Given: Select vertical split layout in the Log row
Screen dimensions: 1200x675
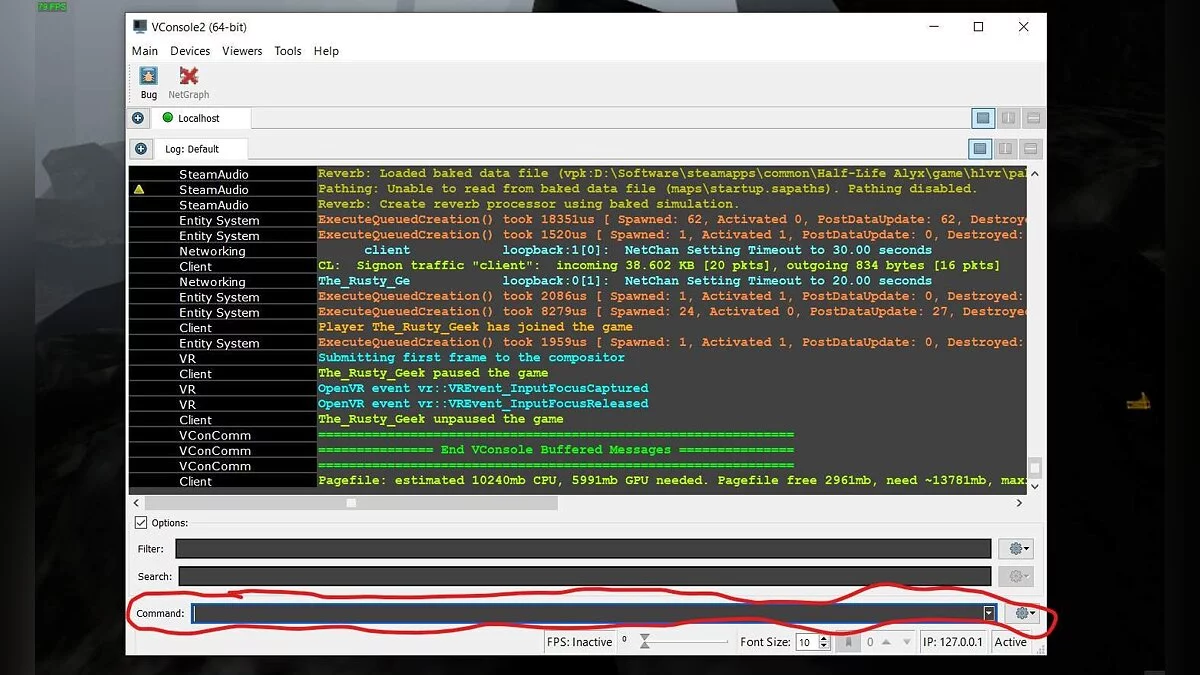Looking at the screenshot, I should pos(1007,149).
